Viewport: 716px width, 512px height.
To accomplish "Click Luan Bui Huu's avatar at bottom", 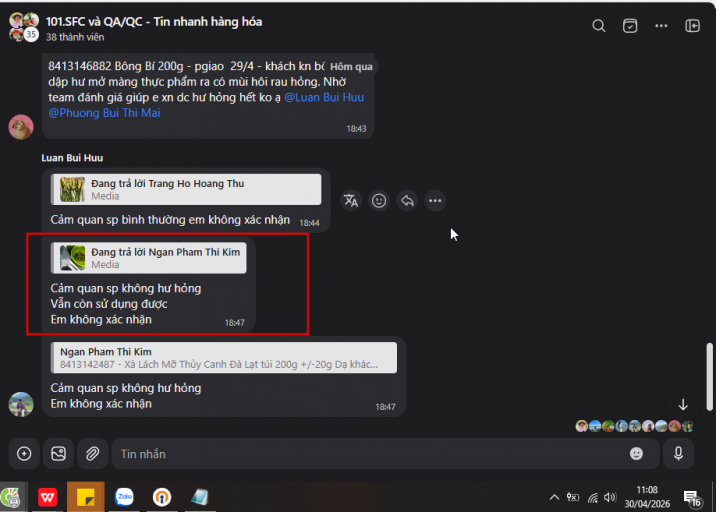I will click(21, 404).
